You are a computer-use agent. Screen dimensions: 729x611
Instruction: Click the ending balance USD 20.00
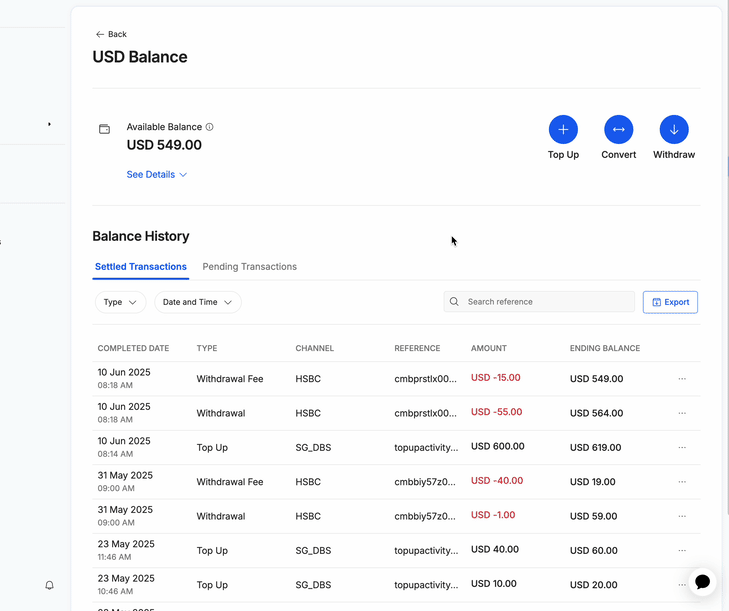[594, 585]
